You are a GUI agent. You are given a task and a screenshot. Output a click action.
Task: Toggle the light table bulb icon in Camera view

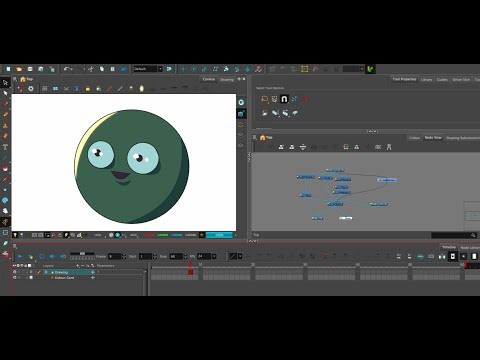coord(131,88)
